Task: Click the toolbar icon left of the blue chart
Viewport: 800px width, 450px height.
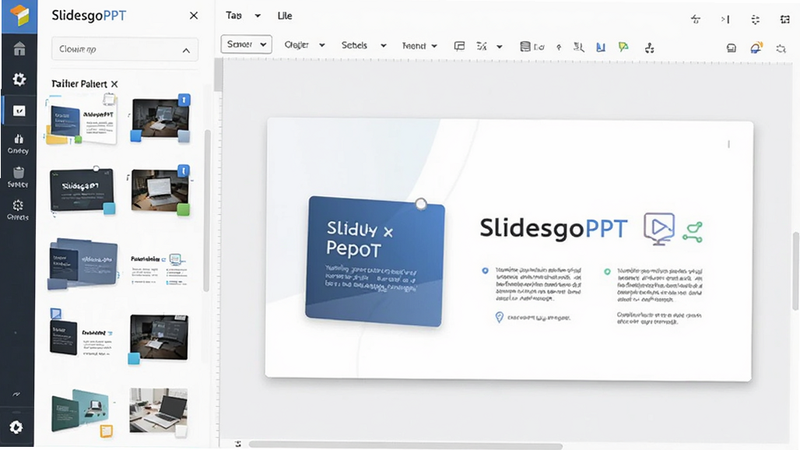Action: [579, 47]
